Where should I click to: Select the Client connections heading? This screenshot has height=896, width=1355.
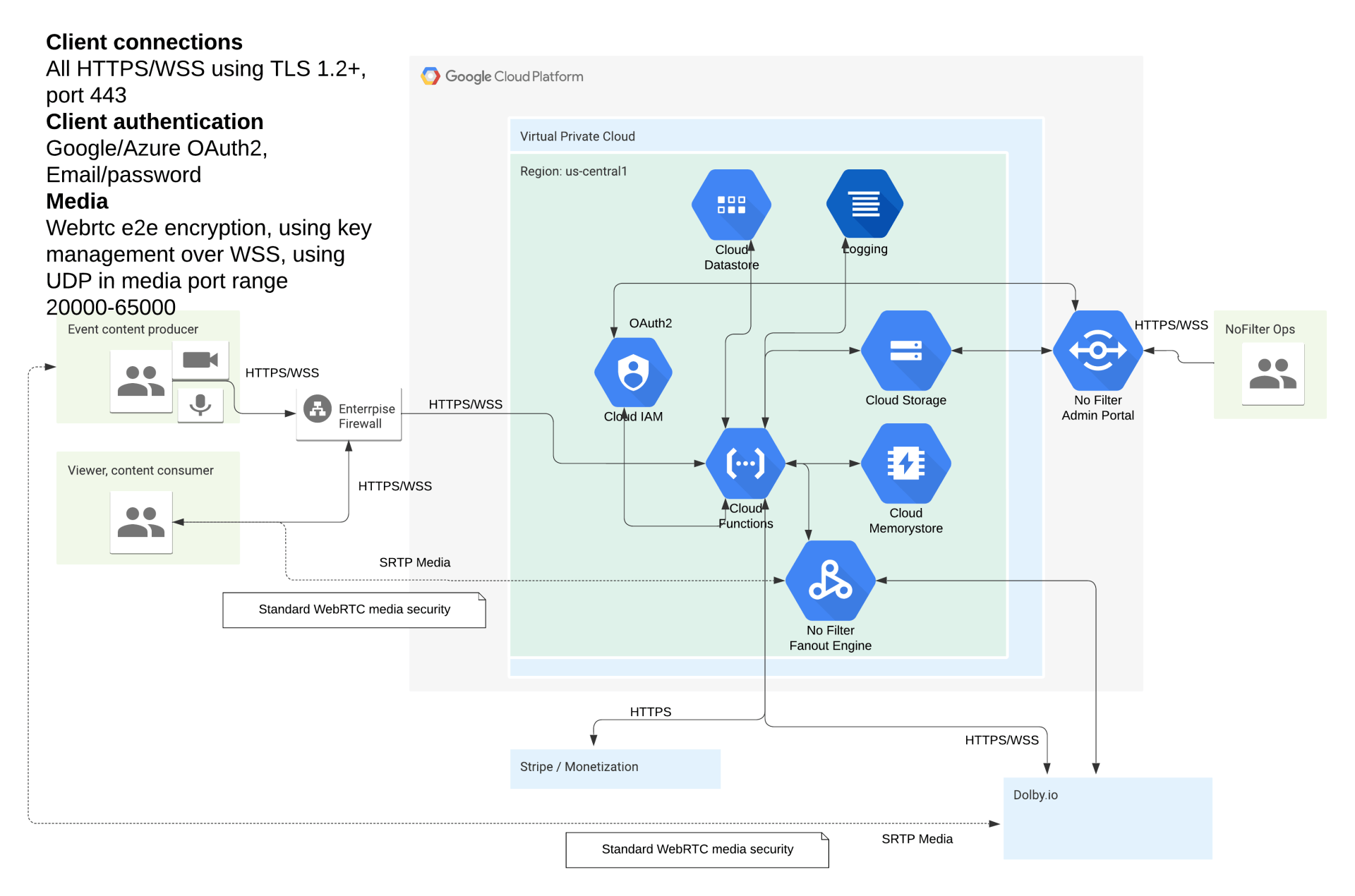[144, 42]
